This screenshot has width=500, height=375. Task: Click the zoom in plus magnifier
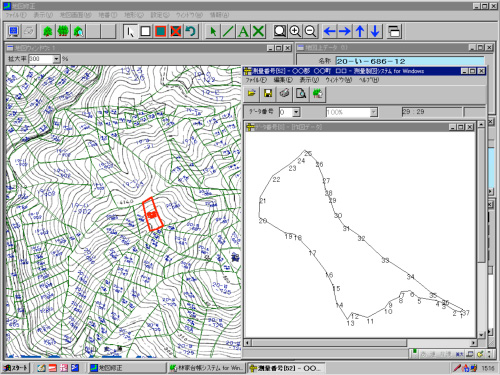click(x=295, y=31)
